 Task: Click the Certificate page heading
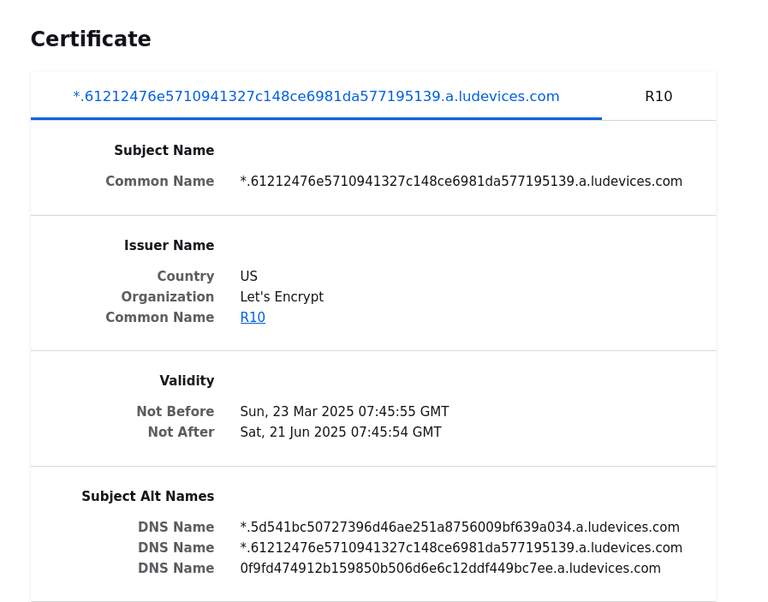[x=91, y=39]
